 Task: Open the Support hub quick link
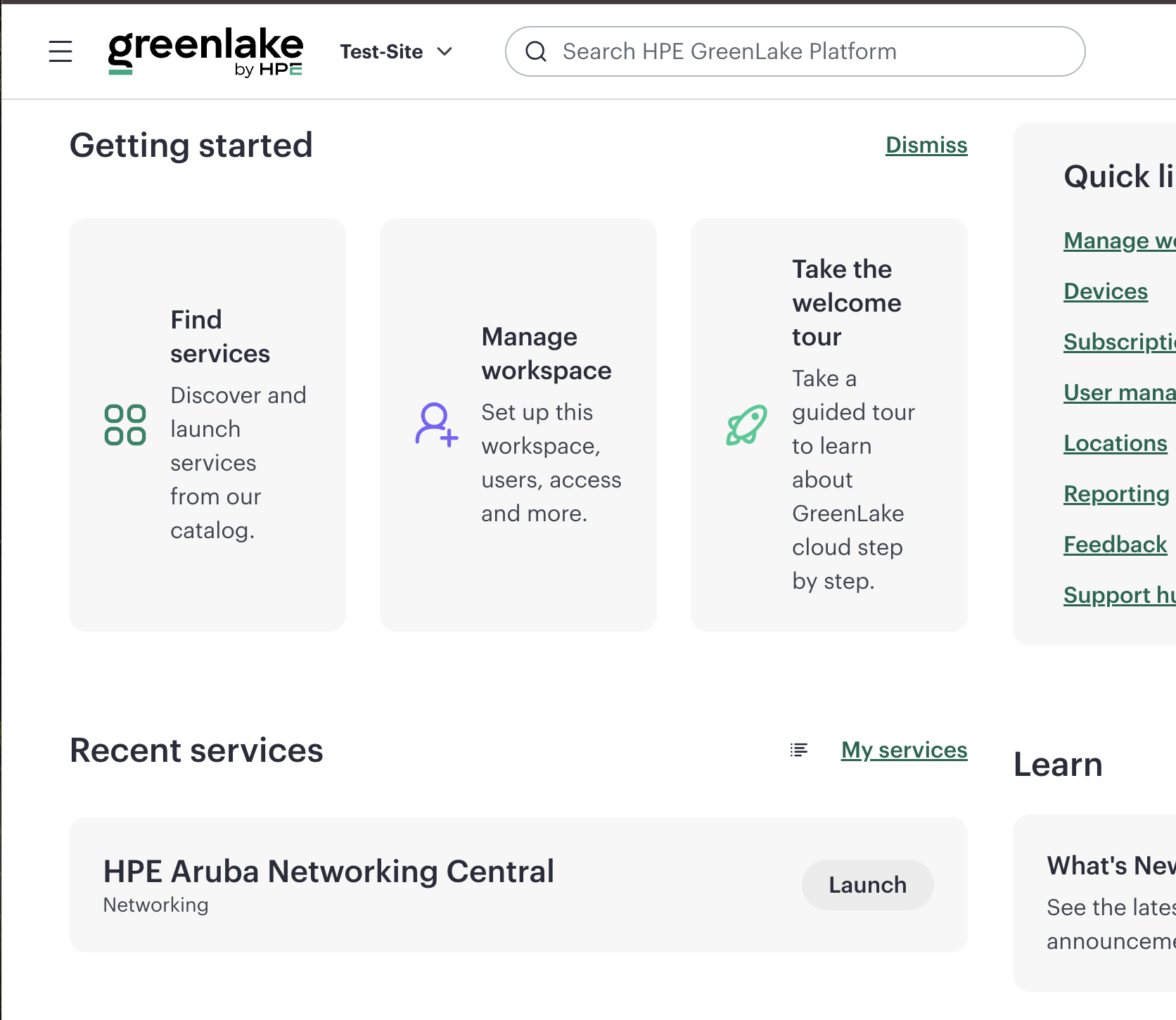tap(1120, 595)
